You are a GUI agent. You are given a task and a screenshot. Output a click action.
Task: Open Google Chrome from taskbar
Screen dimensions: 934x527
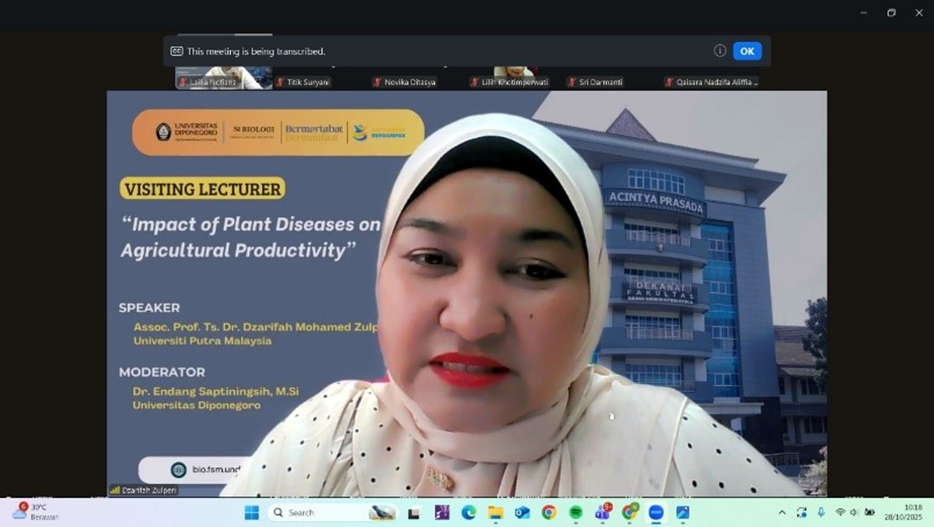(x=549, y=512)
